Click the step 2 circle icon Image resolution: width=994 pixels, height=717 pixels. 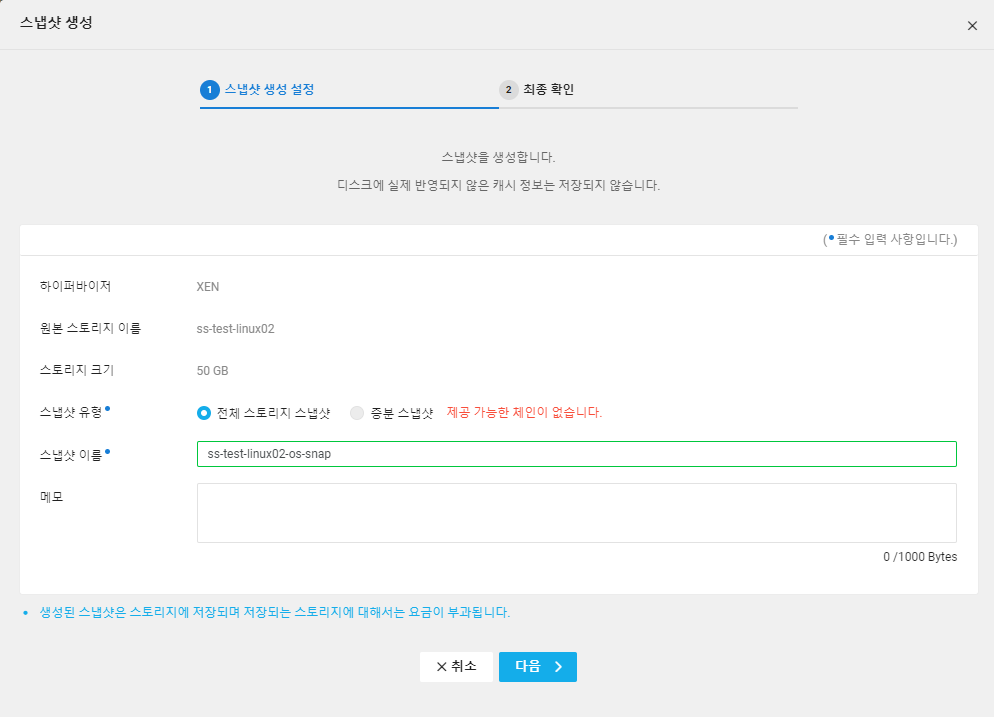pos(508,90)
